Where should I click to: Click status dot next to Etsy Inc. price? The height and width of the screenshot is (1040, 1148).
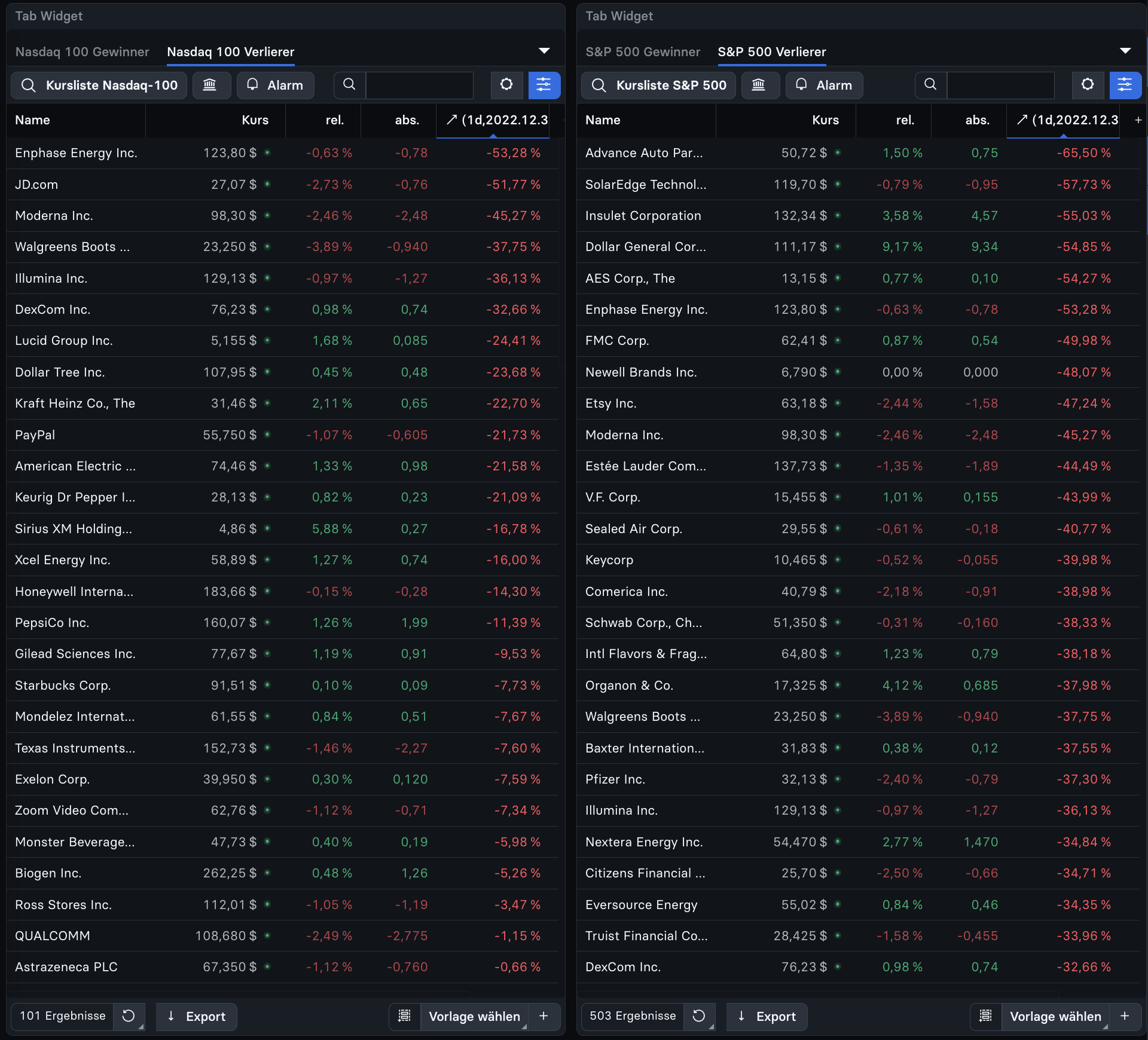[838, 403]
